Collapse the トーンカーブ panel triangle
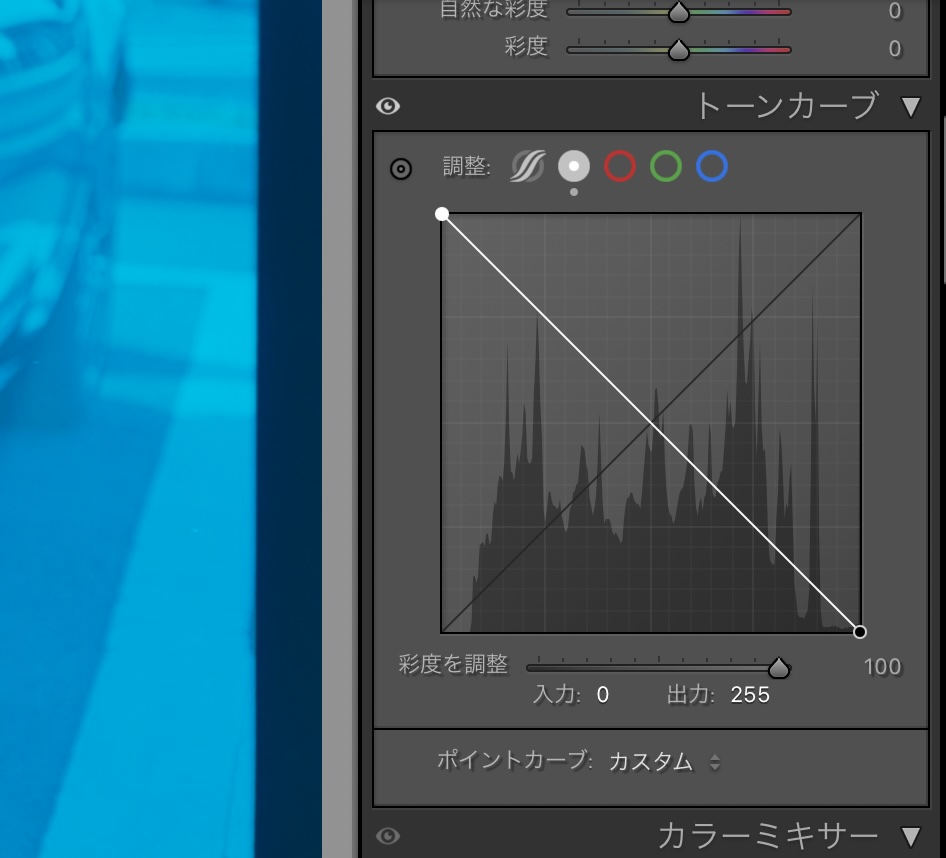Image resolution: width=946 pixels, height=858 pixels. [x=911, y=107]
